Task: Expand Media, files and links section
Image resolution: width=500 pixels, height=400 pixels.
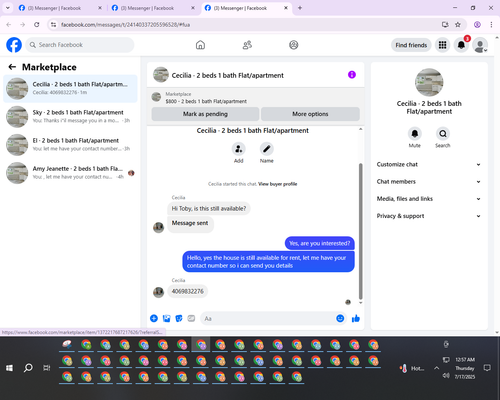Action: [429, 199]
